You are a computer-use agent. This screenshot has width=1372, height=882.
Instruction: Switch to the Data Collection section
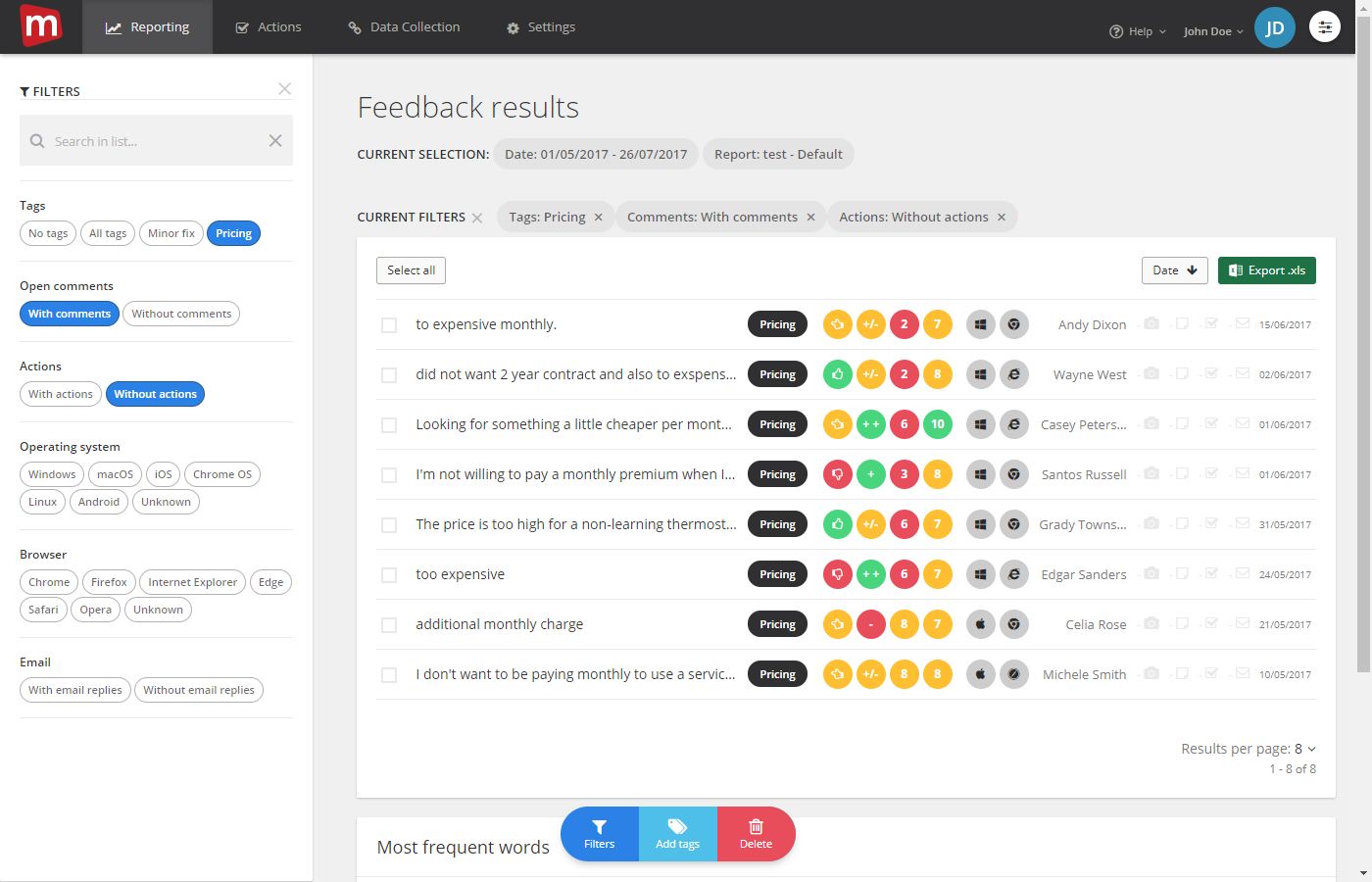coord(403,27)
